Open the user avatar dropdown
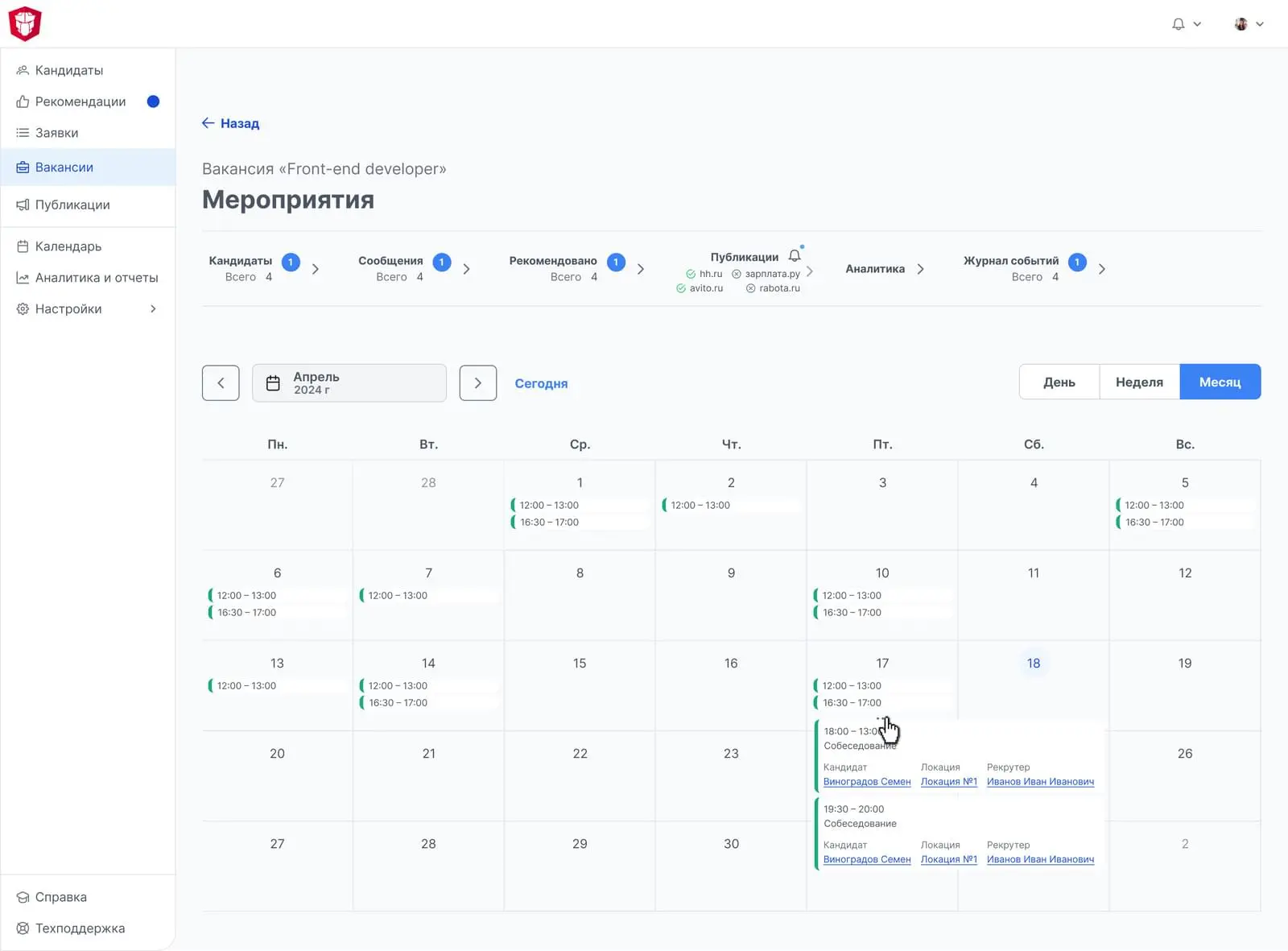The width and height of the screenshot is (1288, 951). coord(1249,24)
